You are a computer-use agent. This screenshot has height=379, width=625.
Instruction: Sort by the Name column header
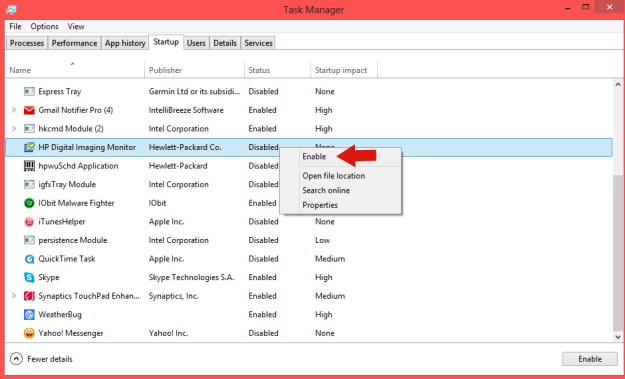[x=75, y=70]
